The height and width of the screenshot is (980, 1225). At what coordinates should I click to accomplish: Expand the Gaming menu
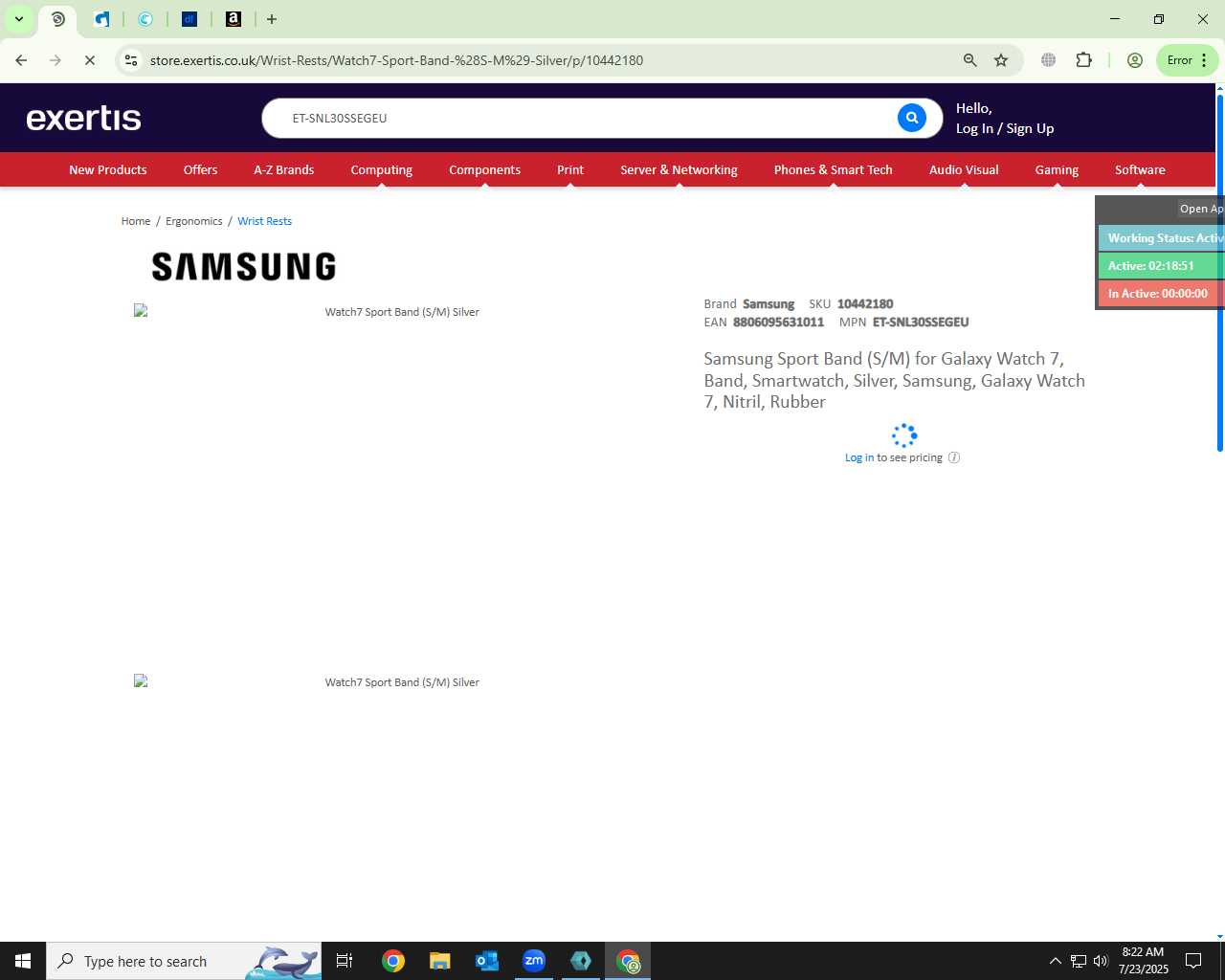point(1057,169)
